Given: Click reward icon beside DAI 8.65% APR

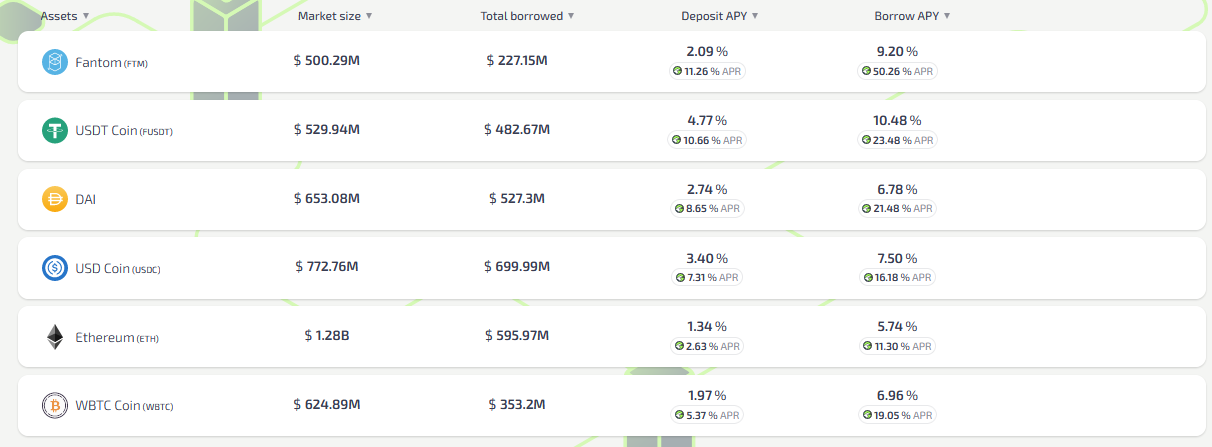Looking at the screenshot, I should coord(679,208).
